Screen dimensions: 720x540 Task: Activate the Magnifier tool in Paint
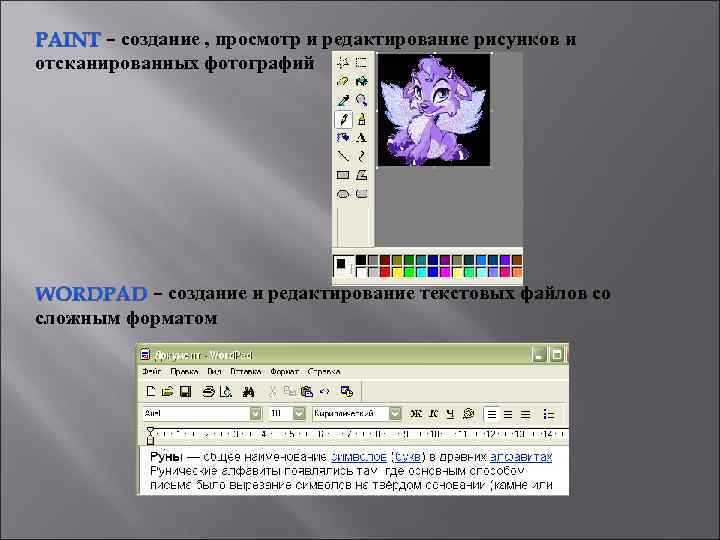point(362,101)
